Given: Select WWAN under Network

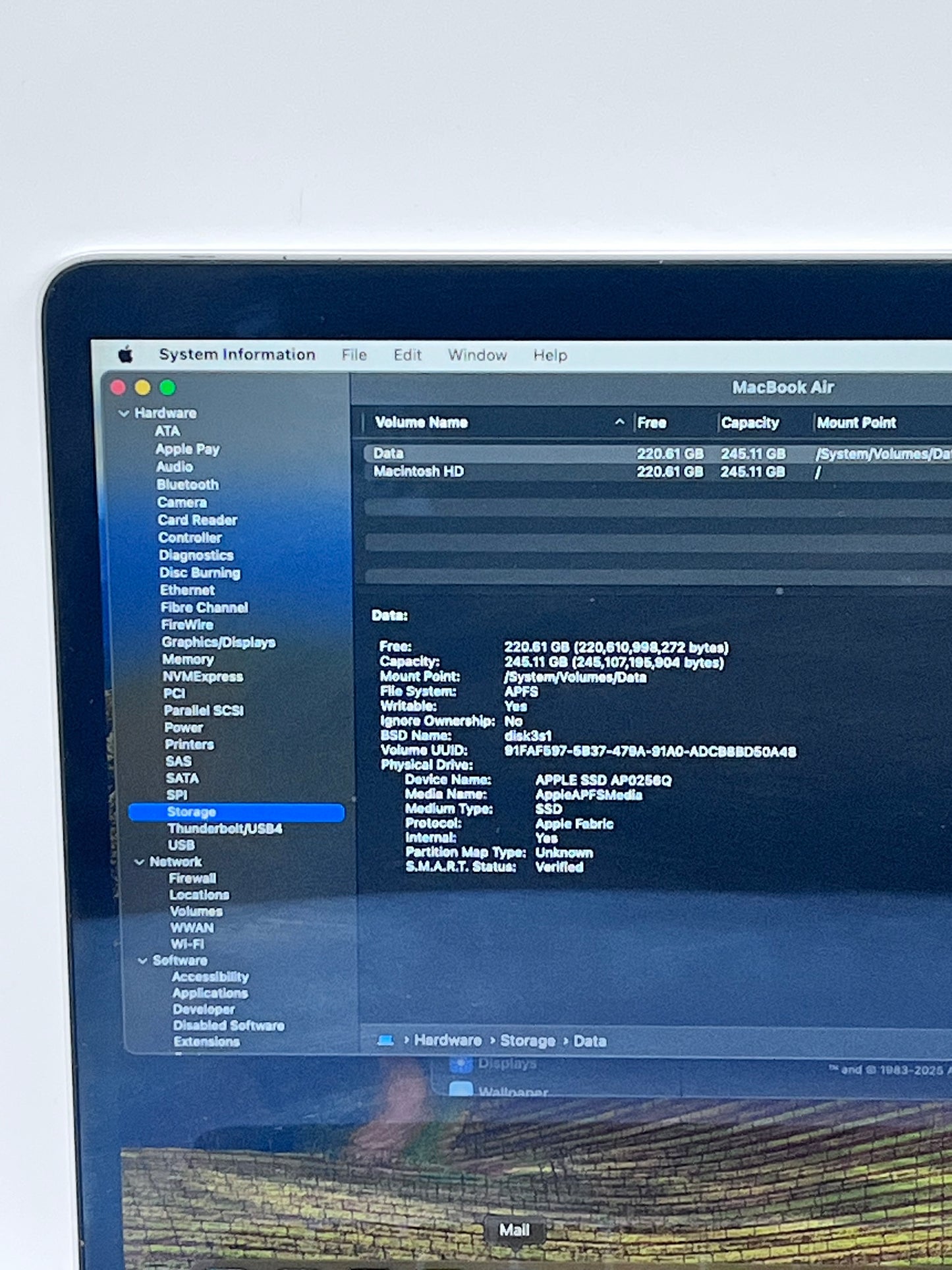Looking at the screenshot, I should [x=192, y=928].
